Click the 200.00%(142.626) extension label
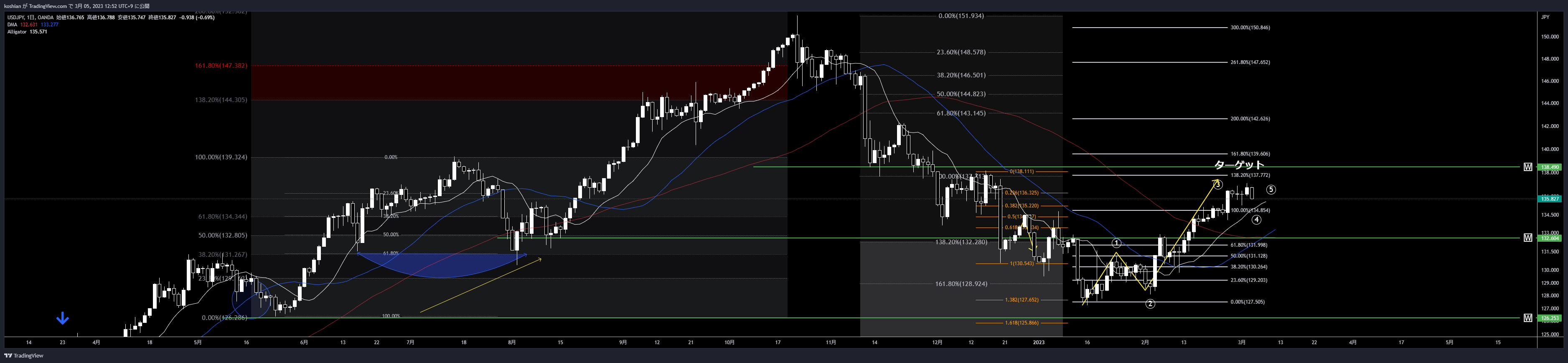This screenshot has height=363, width=1568. tap(1250, 119)
